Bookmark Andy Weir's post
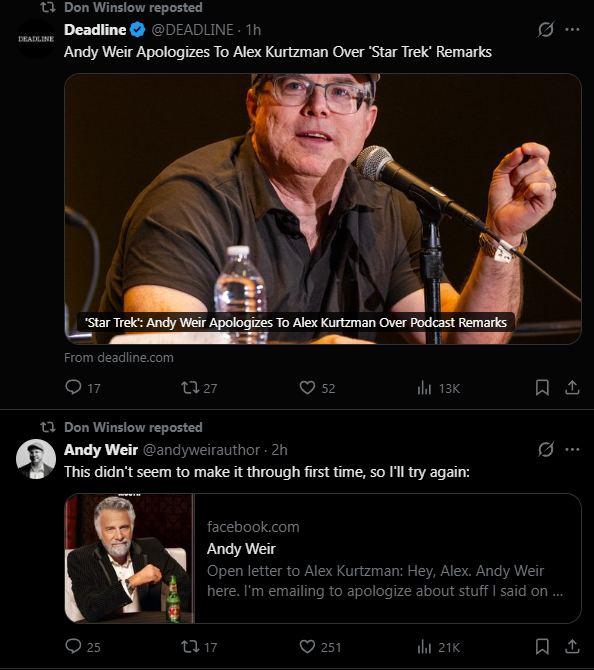Screen dimensions: 594x670 pyautogui.click(x=542, y=646)
